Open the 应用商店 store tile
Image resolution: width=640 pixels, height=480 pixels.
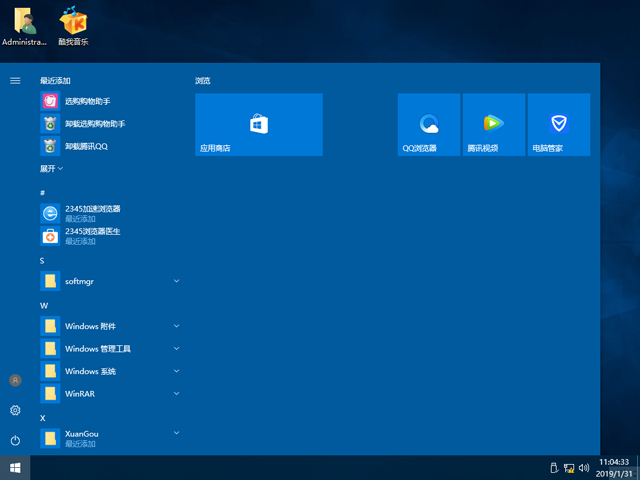click(258, 124)
